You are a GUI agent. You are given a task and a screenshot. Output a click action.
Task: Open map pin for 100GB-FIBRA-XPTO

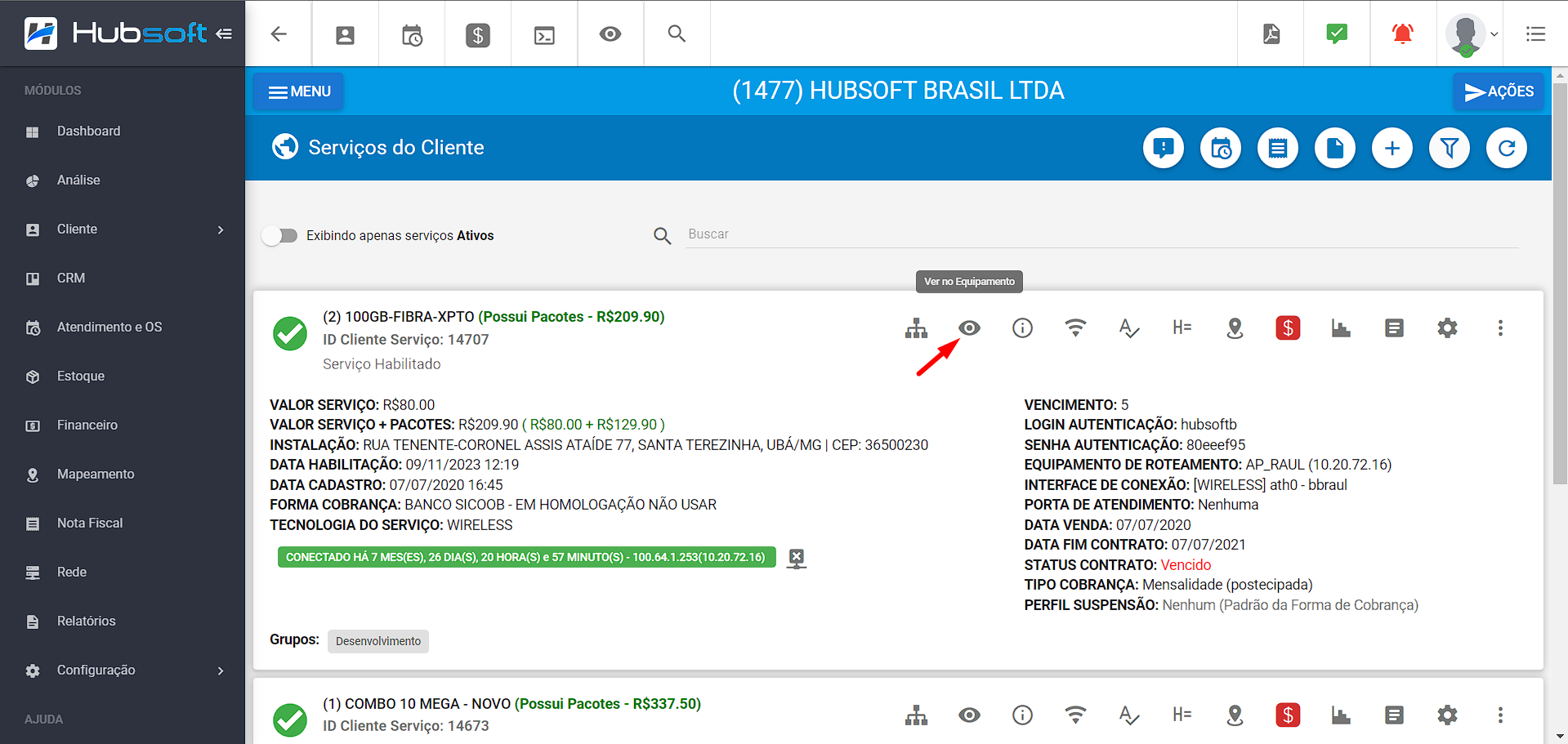tap(1235, 328)
